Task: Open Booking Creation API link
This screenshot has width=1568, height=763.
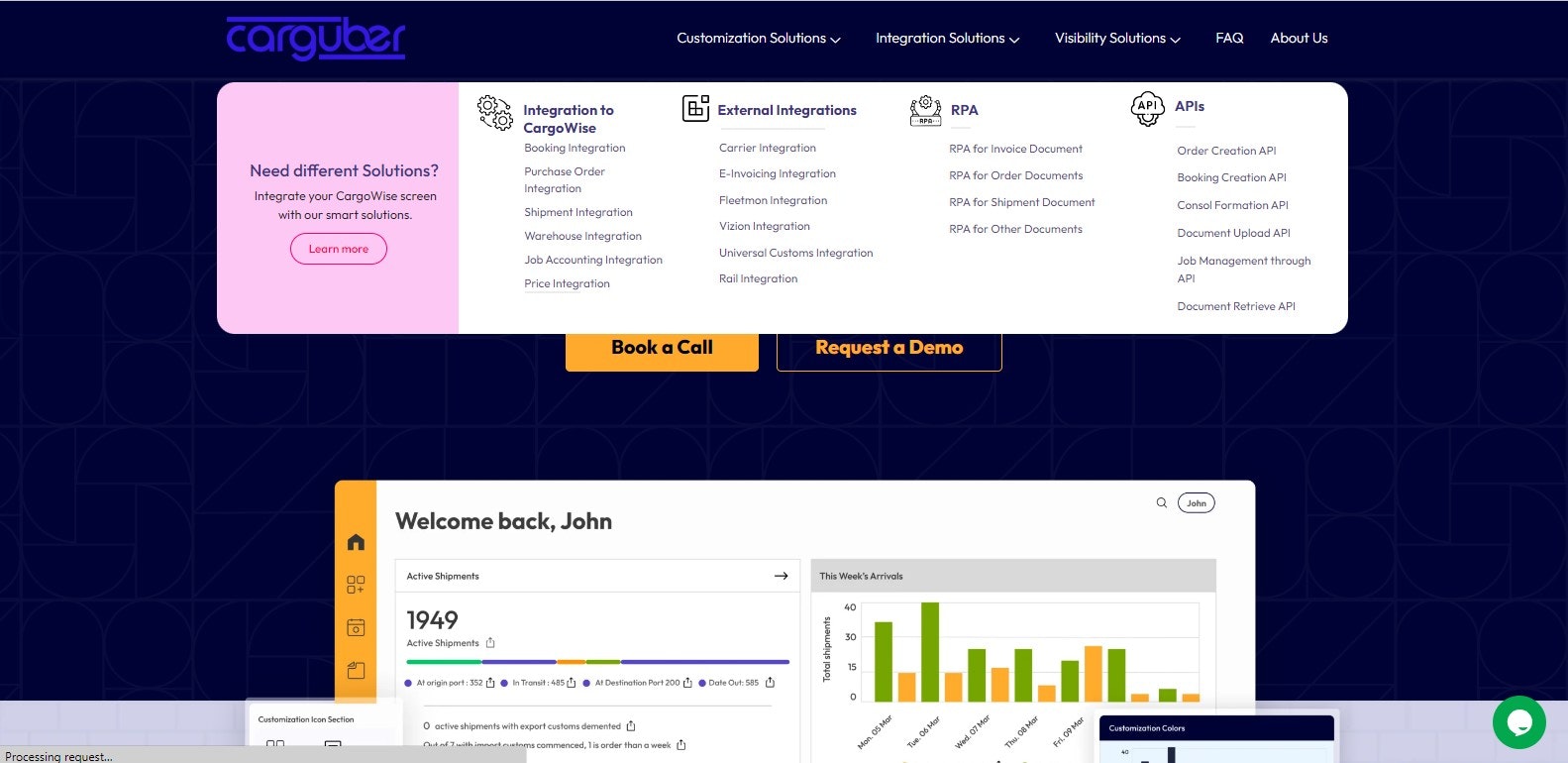Action: [x=1231, y=177]
